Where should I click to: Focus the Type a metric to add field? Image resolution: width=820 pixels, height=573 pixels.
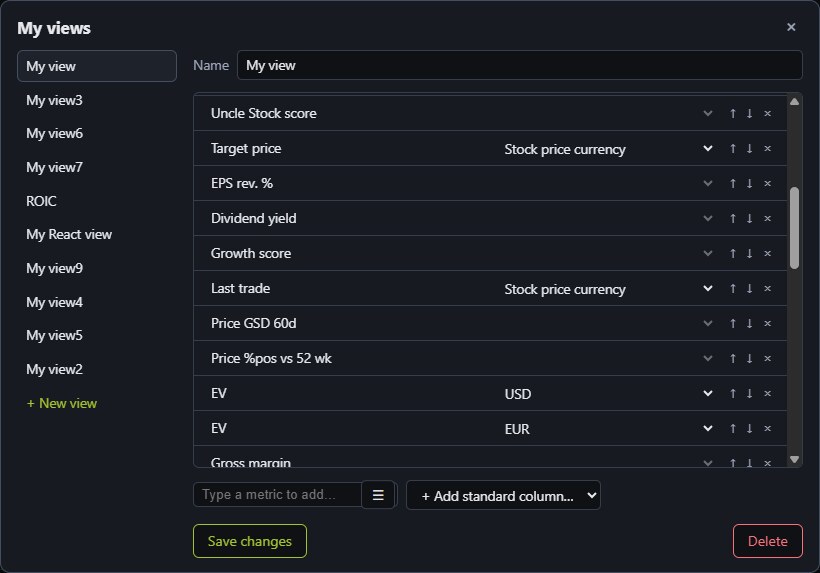[x=277, y=495]
